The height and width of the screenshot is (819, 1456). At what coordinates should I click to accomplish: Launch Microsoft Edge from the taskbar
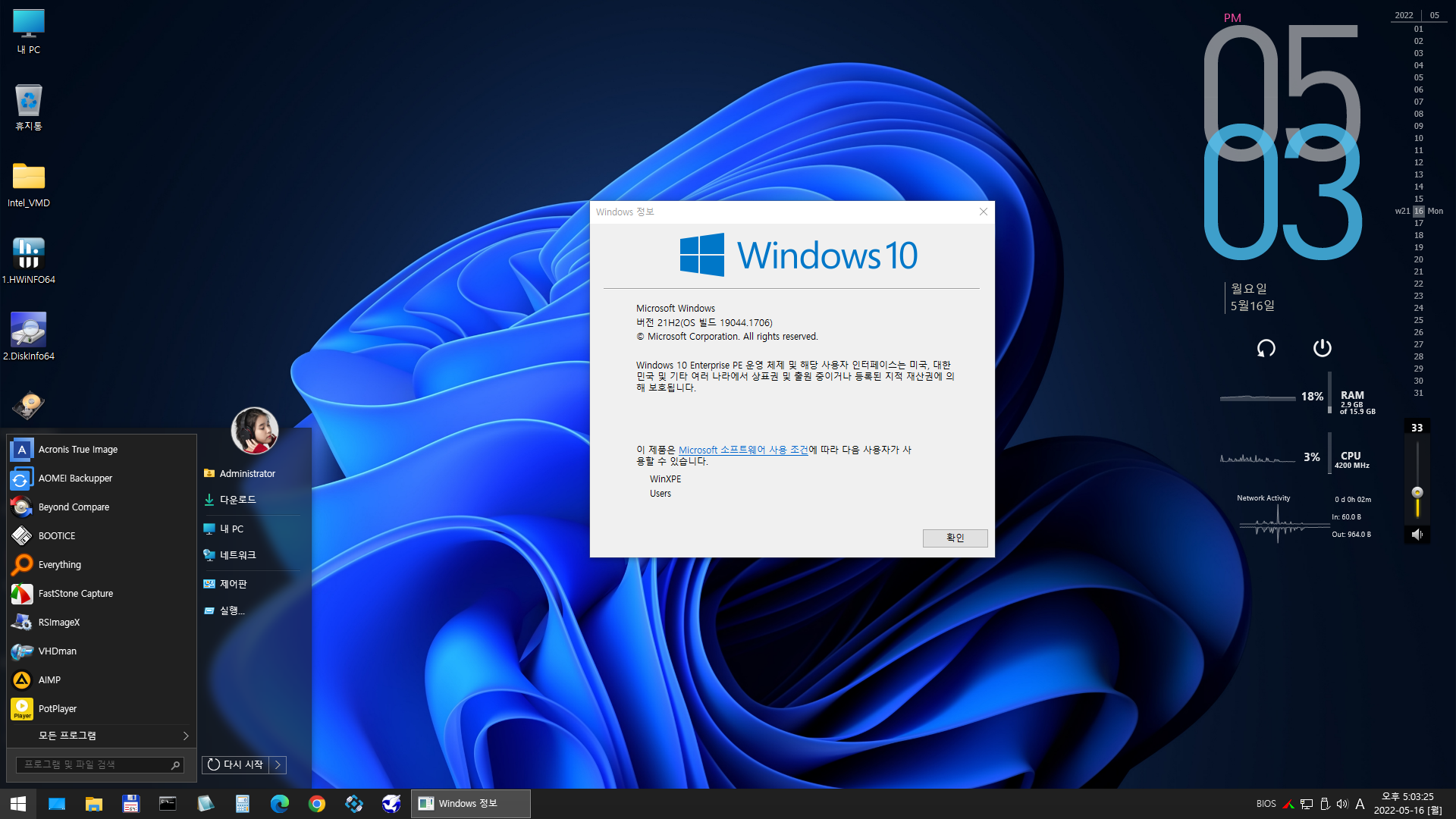click(x=280, y=804)
